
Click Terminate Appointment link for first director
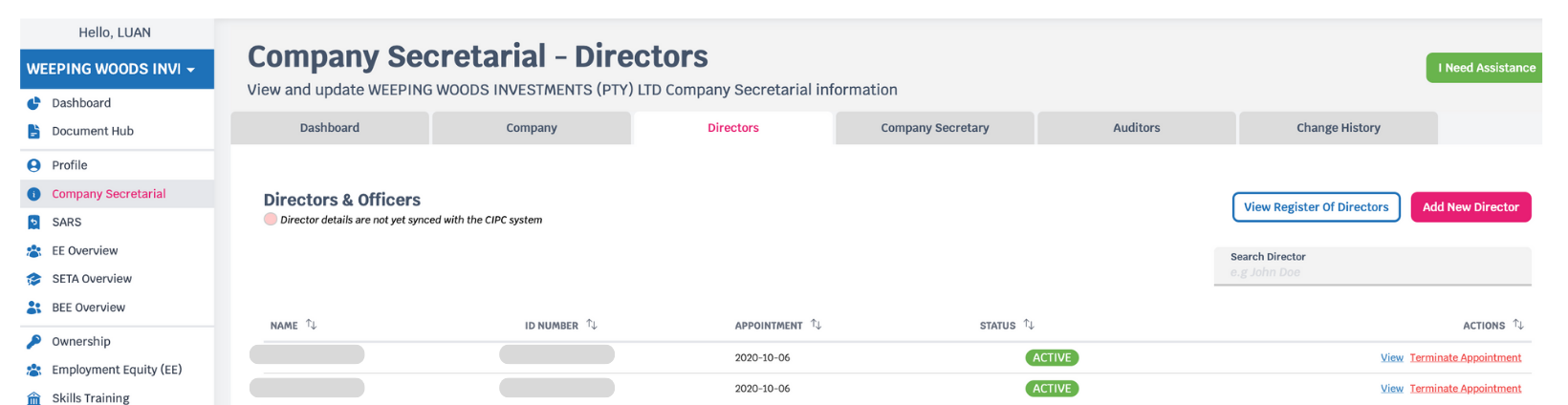point(1466,358)
